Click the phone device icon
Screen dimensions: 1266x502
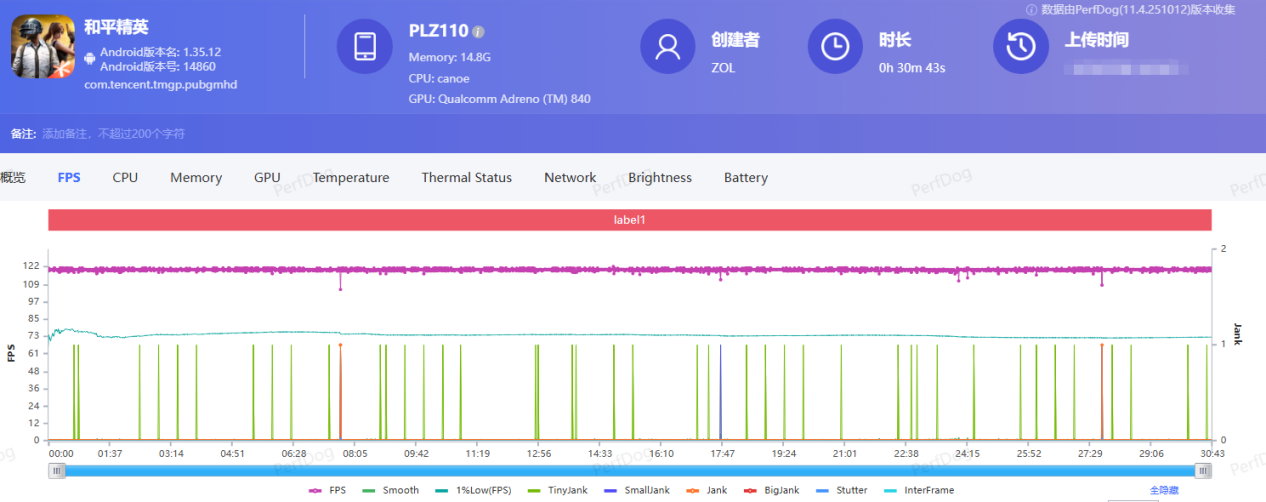(365, 46)
